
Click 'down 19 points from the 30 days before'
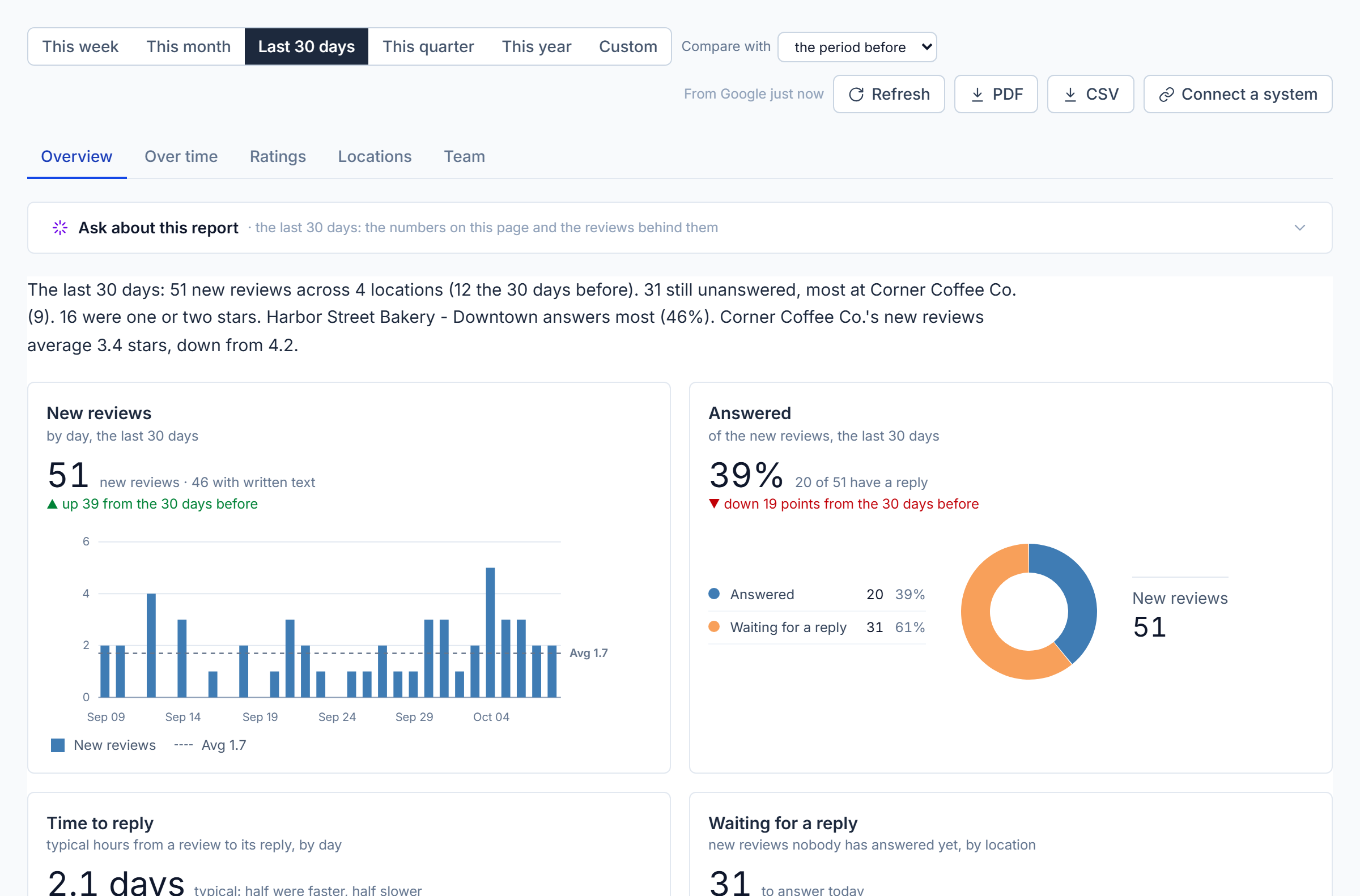[x=851, y=504]
